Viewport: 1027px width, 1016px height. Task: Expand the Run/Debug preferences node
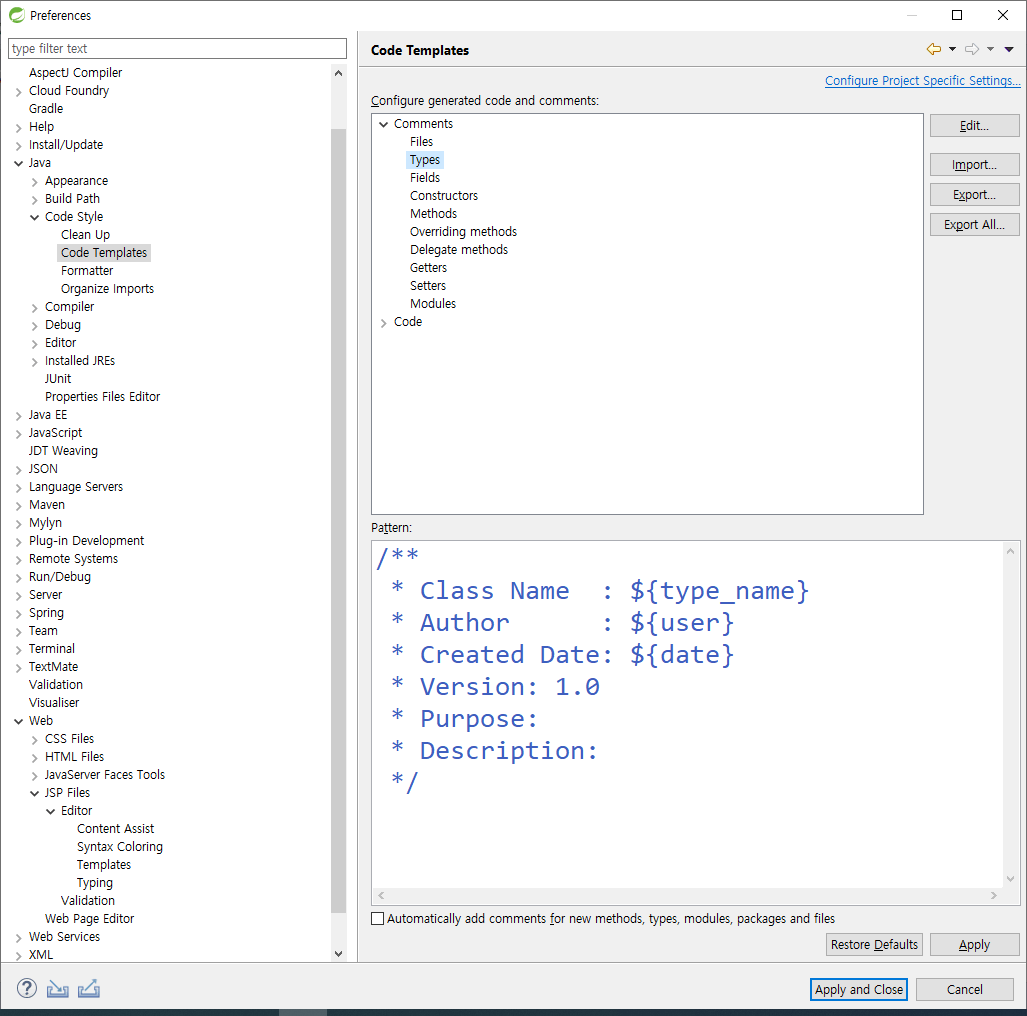tap(18, 578)
